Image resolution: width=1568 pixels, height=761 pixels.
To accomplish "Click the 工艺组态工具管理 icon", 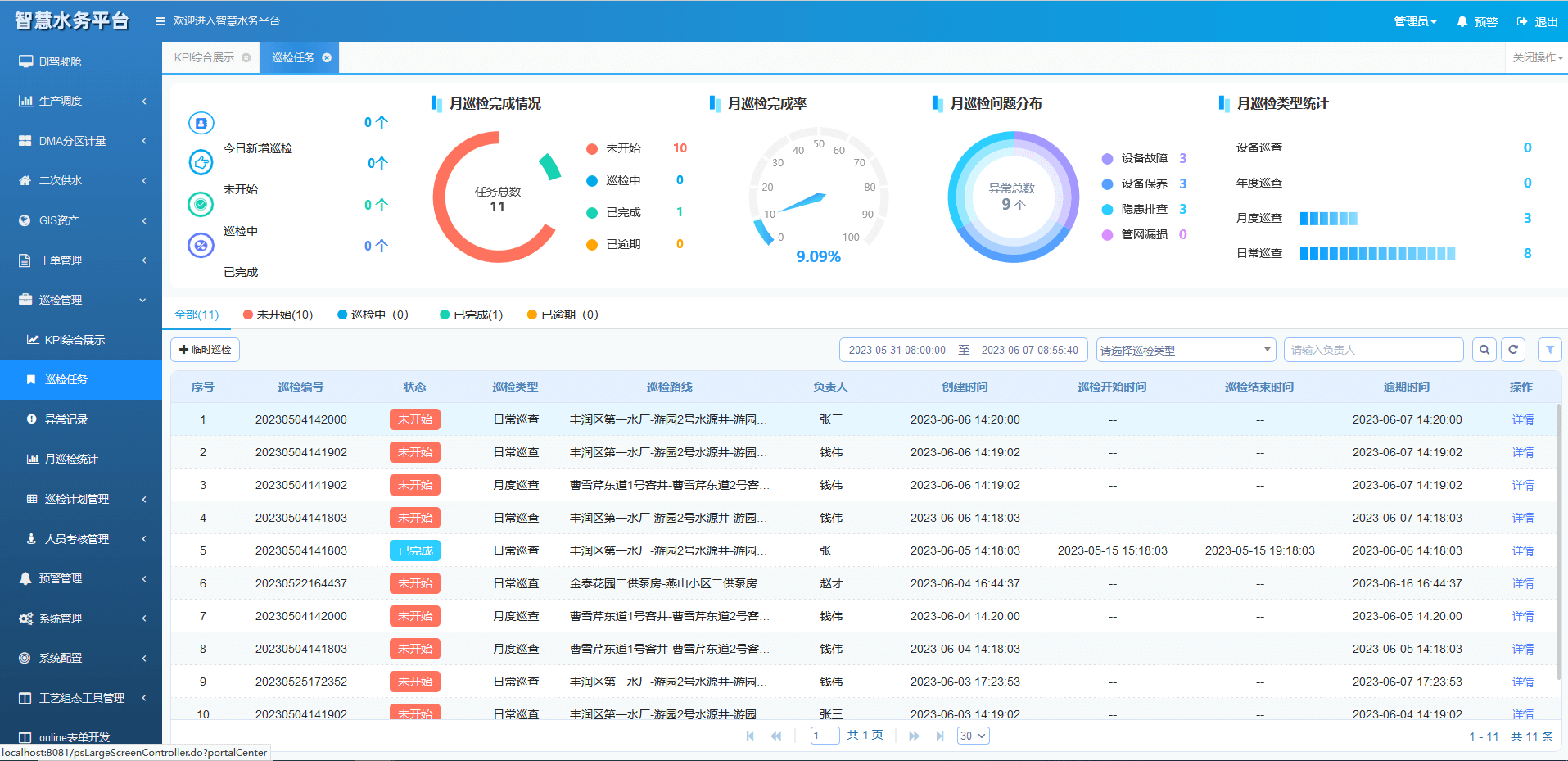I will pos(25,698).
